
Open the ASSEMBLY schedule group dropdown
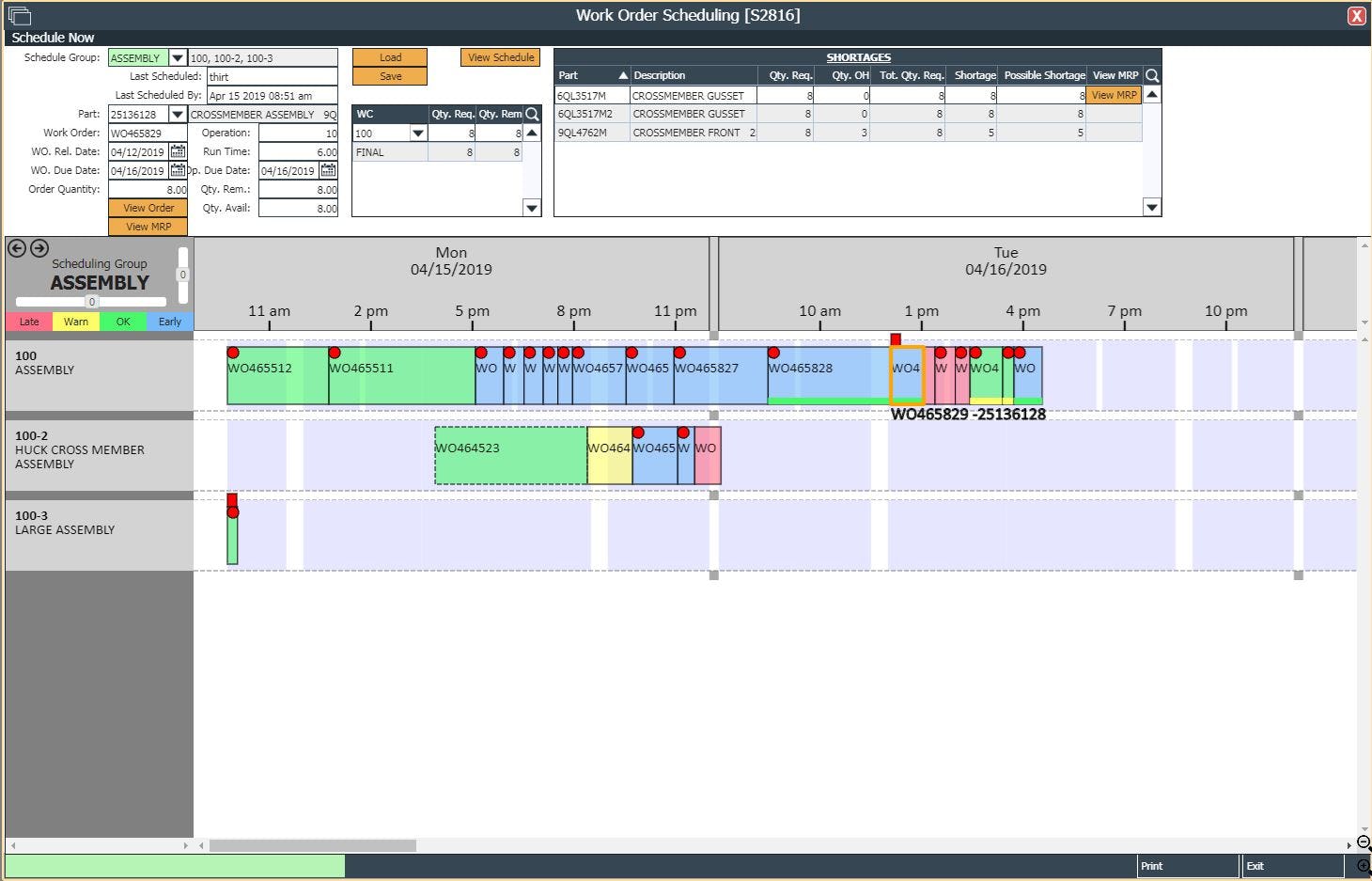coord(176,57)
